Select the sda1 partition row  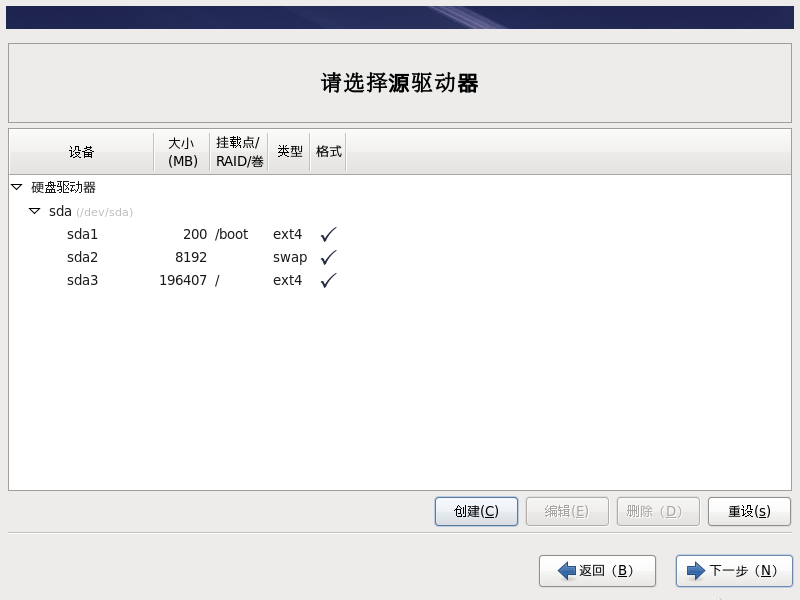pos(400,234)
